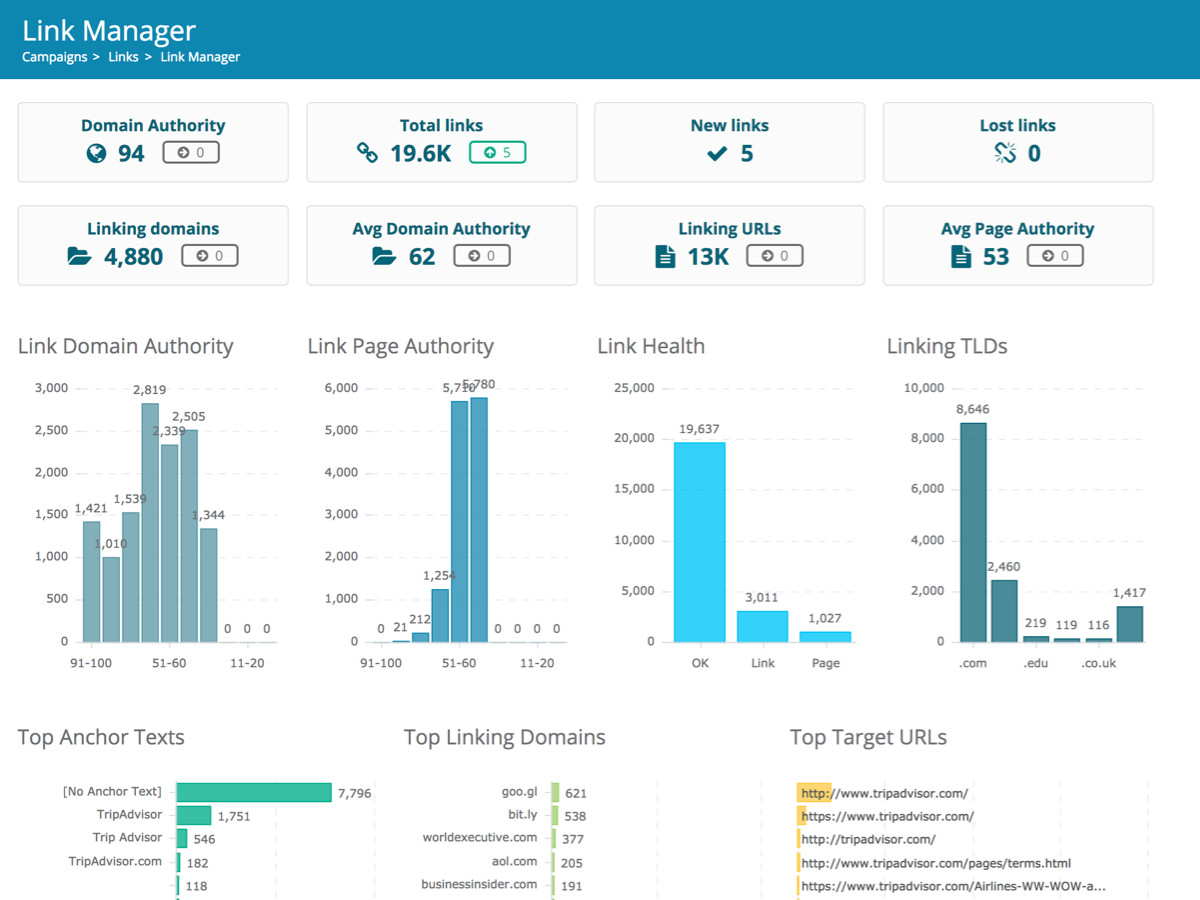Screen dimensions: 1200x900
Task: Click the document icon in Avg Page Authority card
Action: (x=960, y=257)
